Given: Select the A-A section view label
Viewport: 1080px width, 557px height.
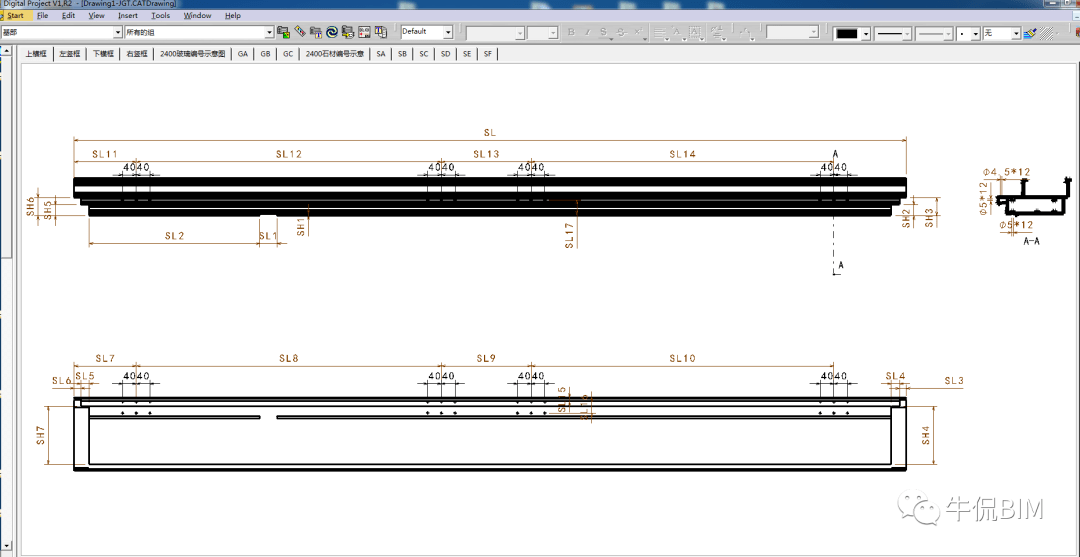Looking at the screenshot, I should [1031, 242].
